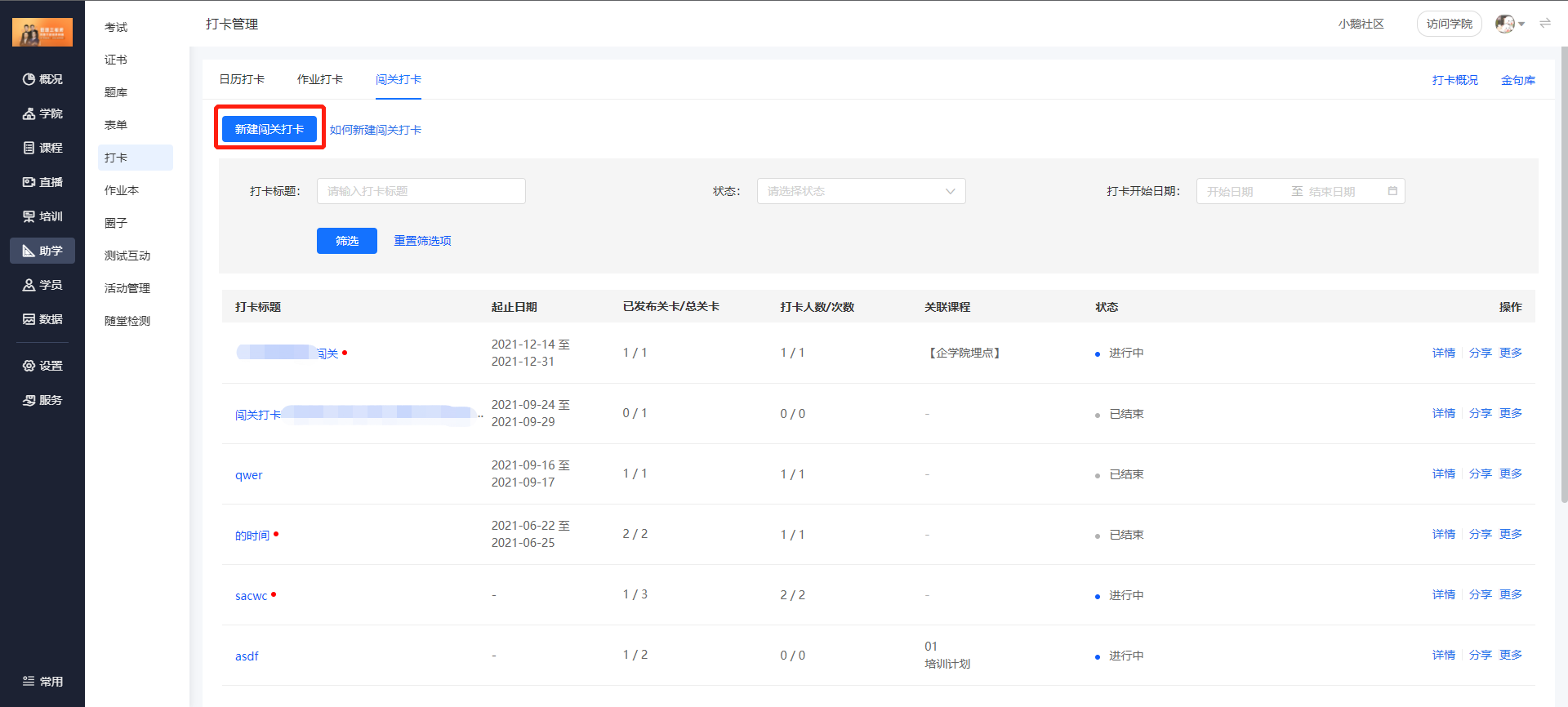Open the 学院 sidebar item

pos(42,113)
